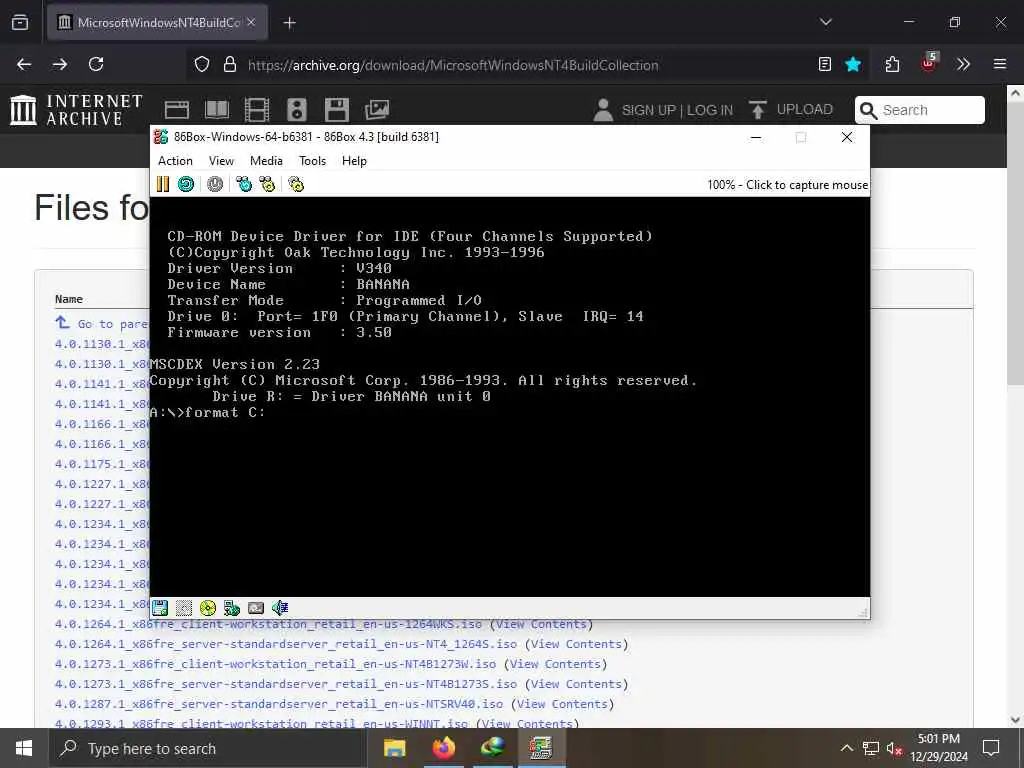Viewport: 1024px width, 768px height.
Task: Open the 86Box Media menu
Action: click(x=266, y=161)
